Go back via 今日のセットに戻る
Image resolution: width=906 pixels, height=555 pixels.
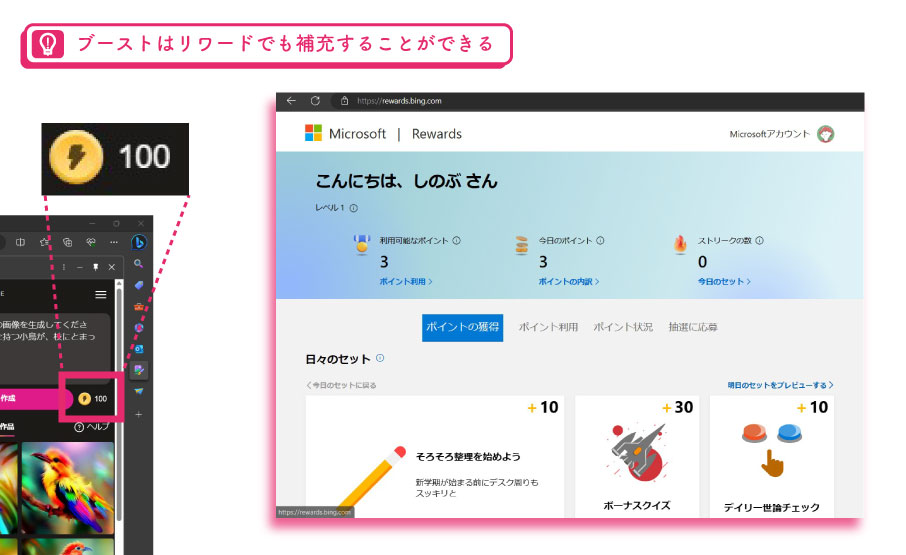click(341, 385)
